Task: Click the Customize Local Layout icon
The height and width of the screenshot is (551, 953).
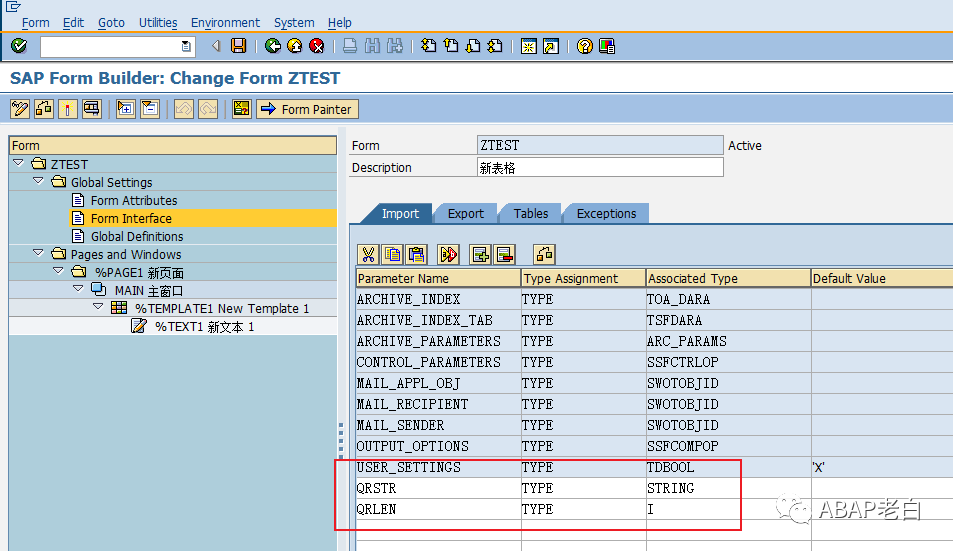Action: [x=607, y=46]
